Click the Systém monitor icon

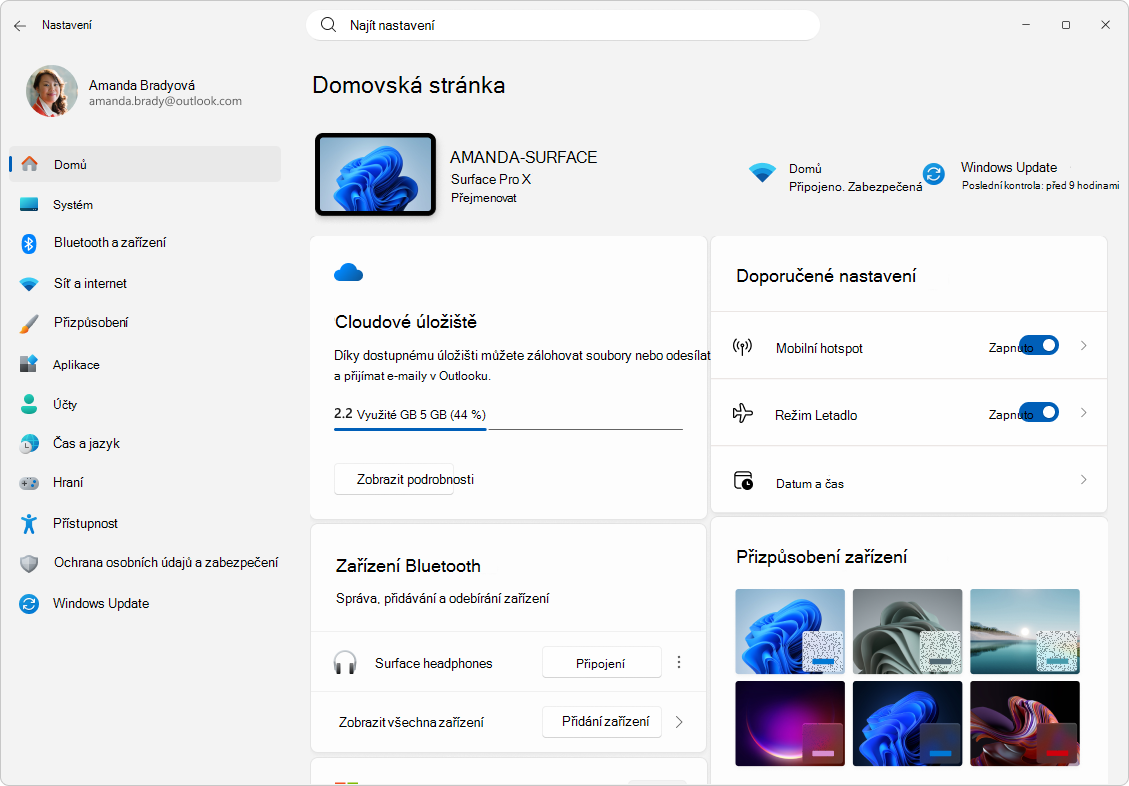coord(29,204)
